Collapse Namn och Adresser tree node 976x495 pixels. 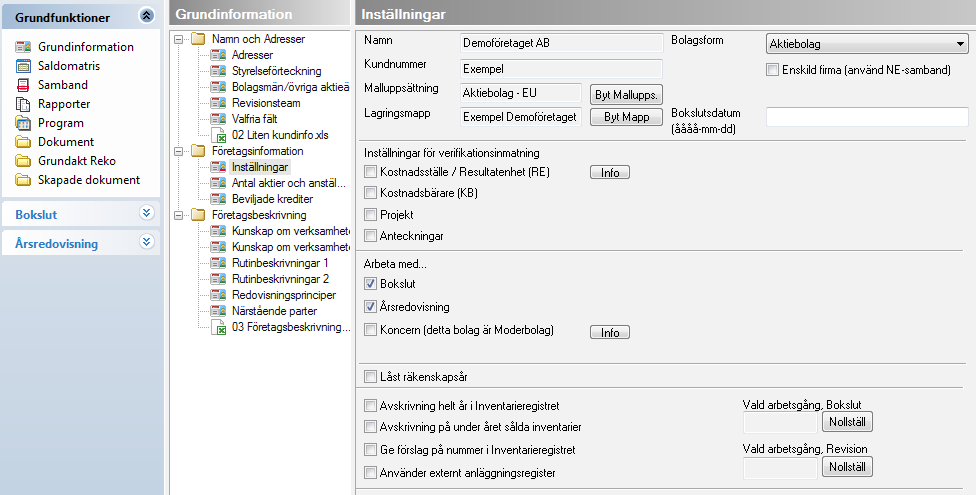coord(179,39)
